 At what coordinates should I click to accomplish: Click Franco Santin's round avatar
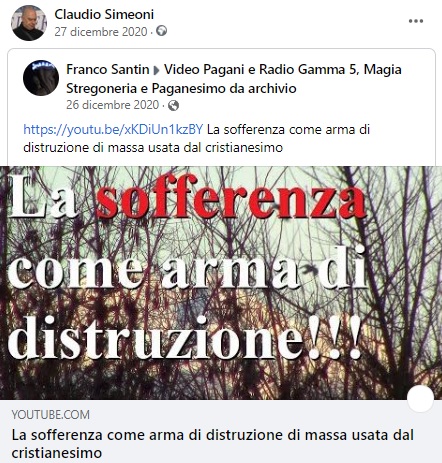(41, 78)
